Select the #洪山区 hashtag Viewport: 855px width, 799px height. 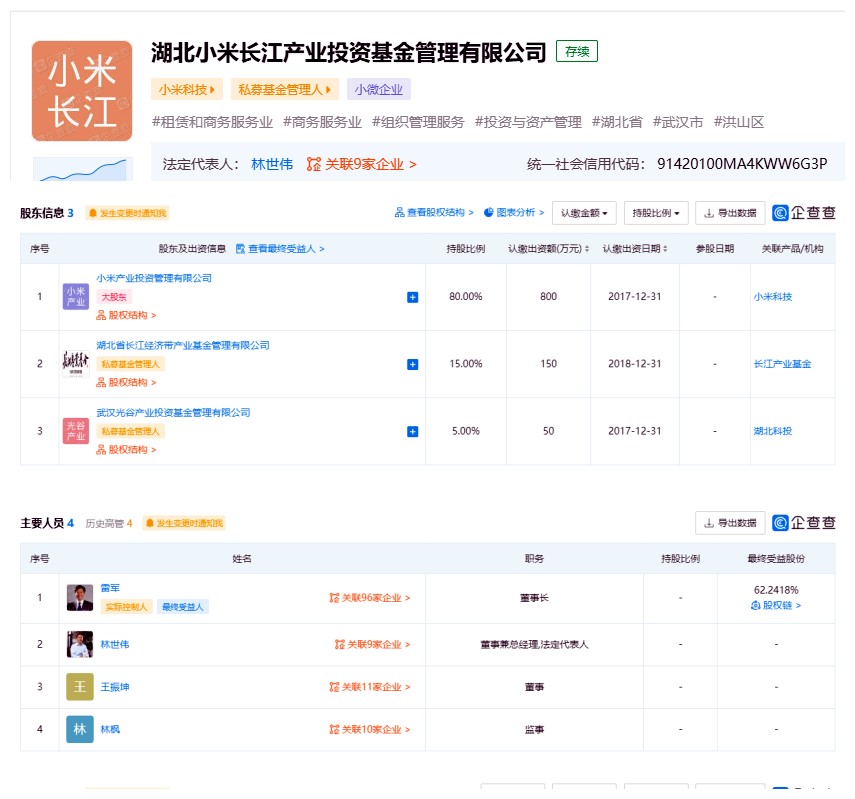739,122
